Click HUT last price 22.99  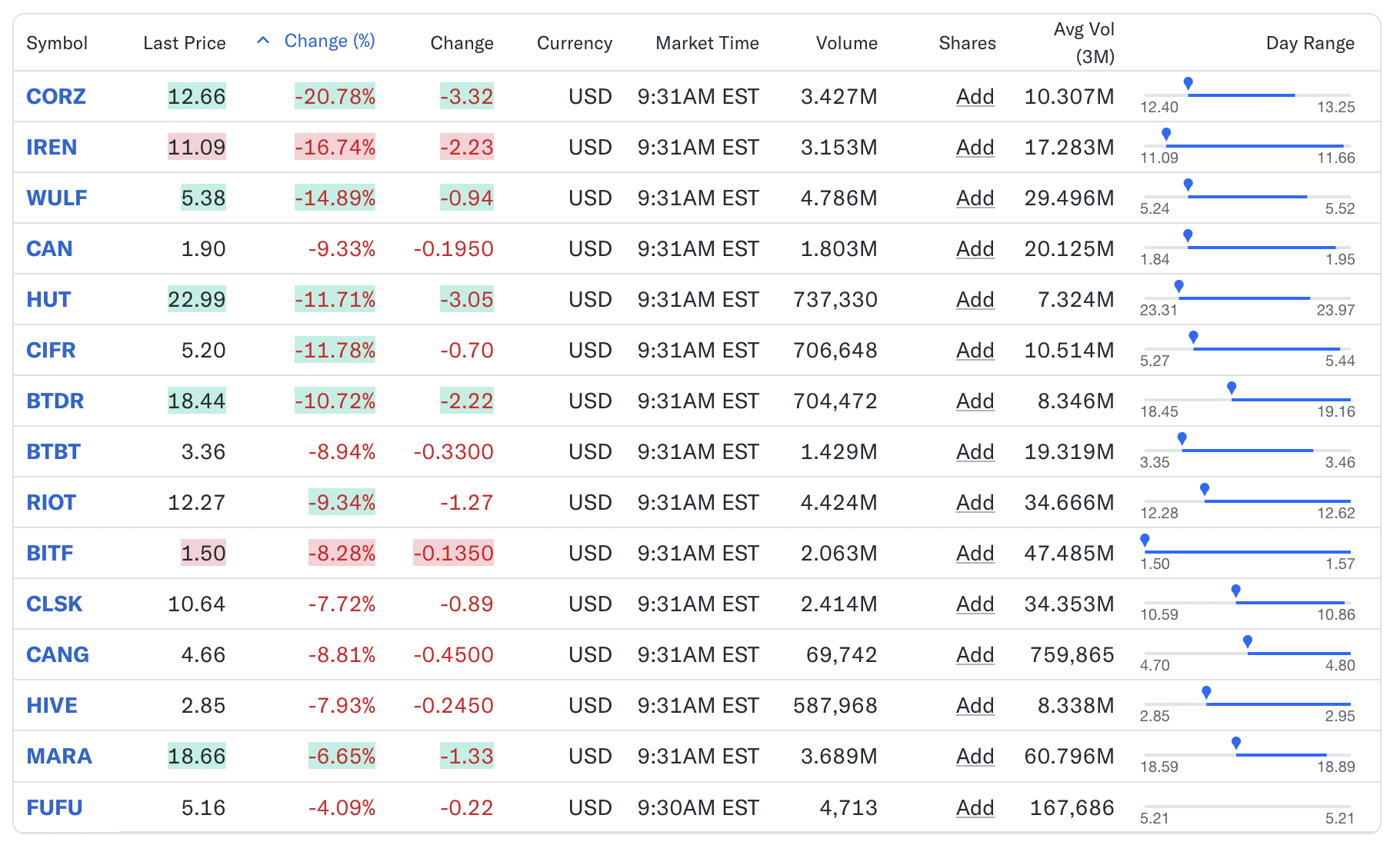tap(197, 299)
